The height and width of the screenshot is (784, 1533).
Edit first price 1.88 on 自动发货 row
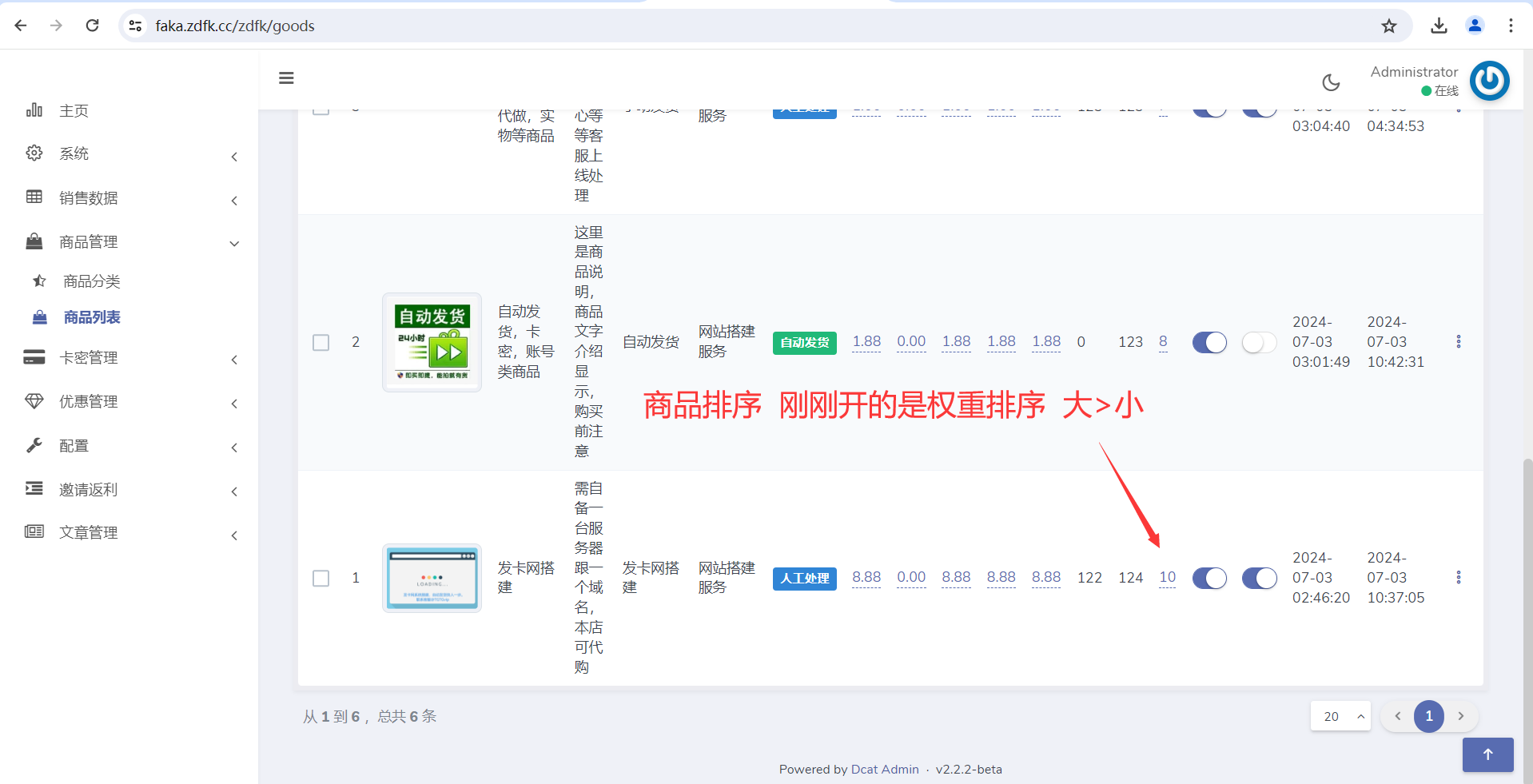(x=866, y=341)
